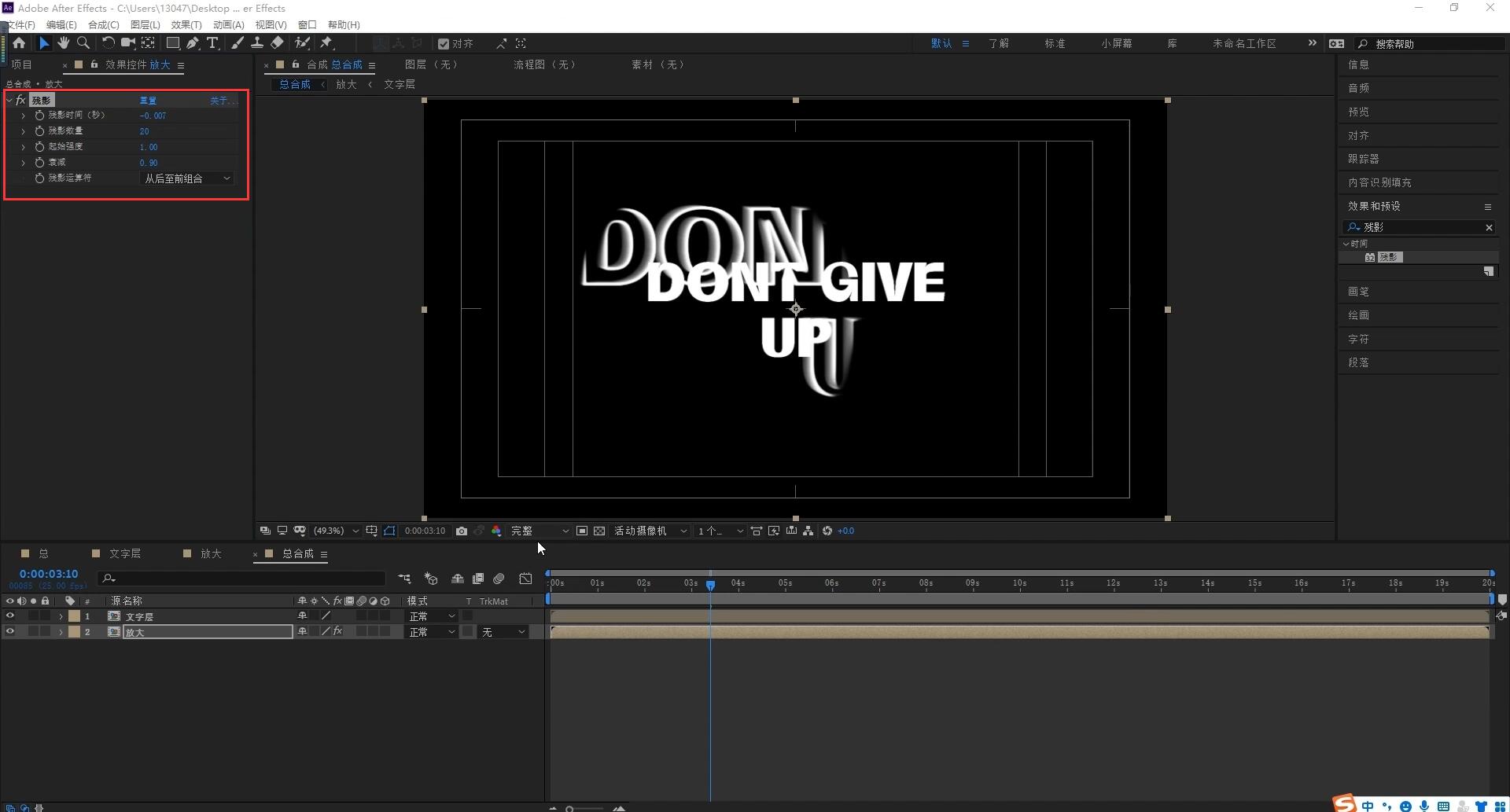Toggle the hide shy layers icon
Screen dimensions: 1510x812
457,579
